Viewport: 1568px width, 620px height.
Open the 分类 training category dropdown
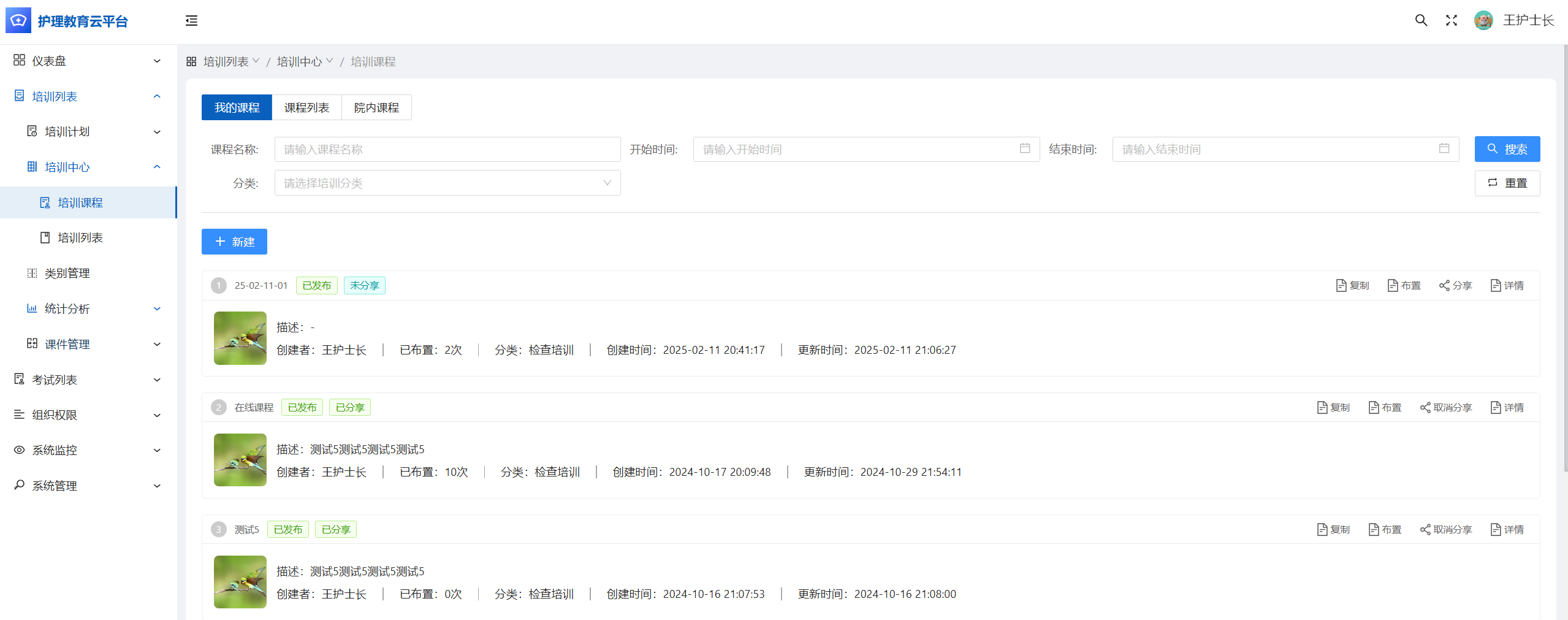pyautogui.click(x=447, y=183)
